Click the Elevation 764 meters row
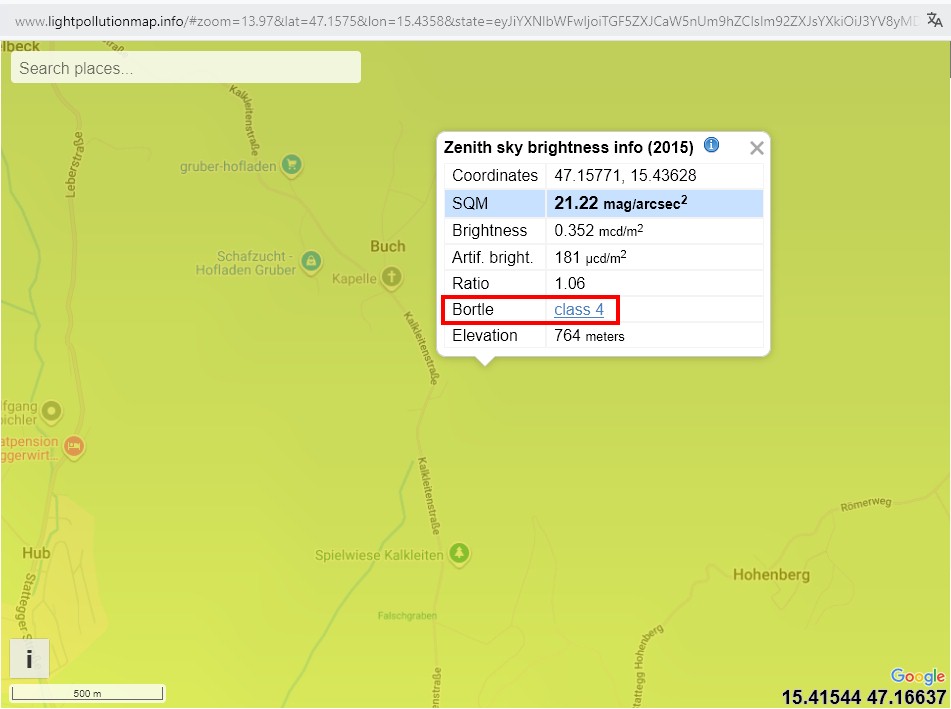The image size is (951, 709). pos(603,336)
